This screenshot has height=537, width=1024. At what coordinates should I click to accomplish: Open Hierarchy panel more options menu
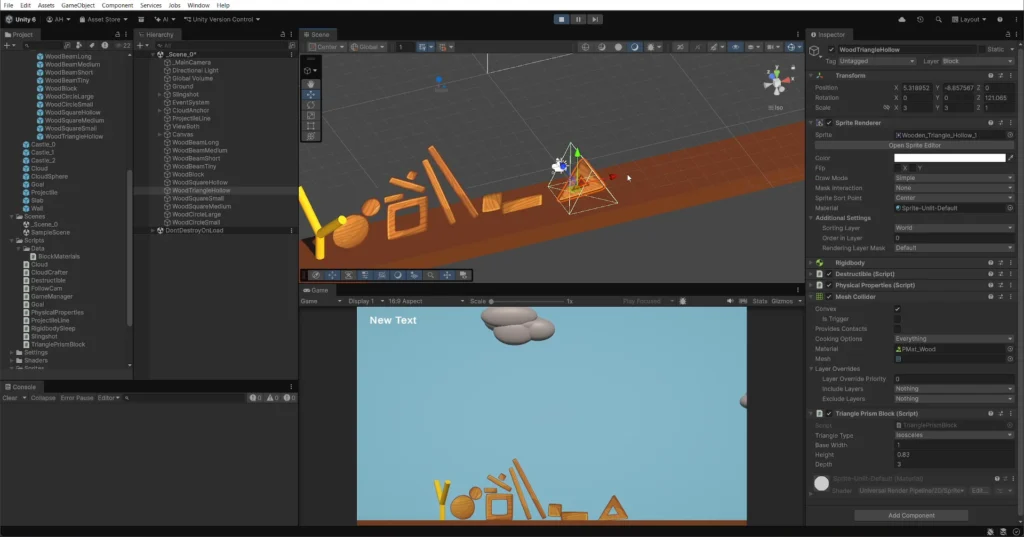[x=291, y=35]
